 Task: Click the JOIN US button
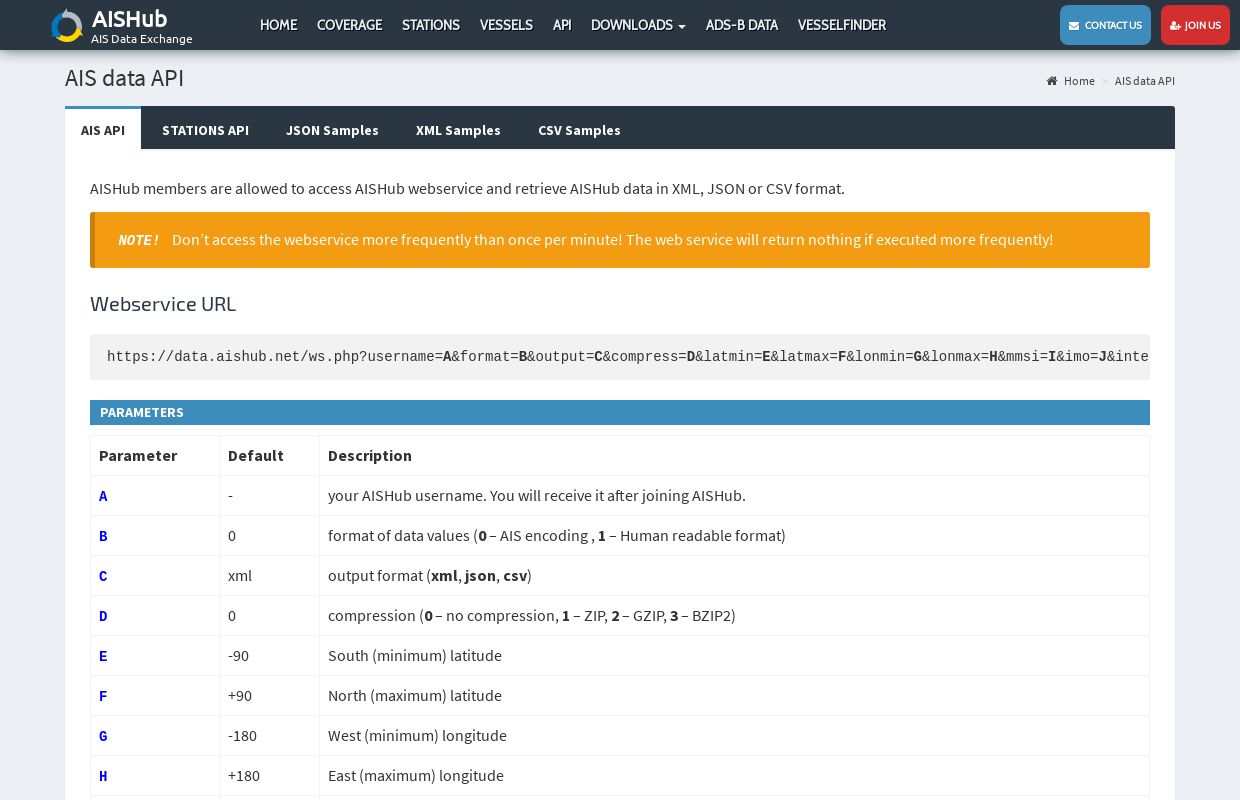click(1195, 25)
